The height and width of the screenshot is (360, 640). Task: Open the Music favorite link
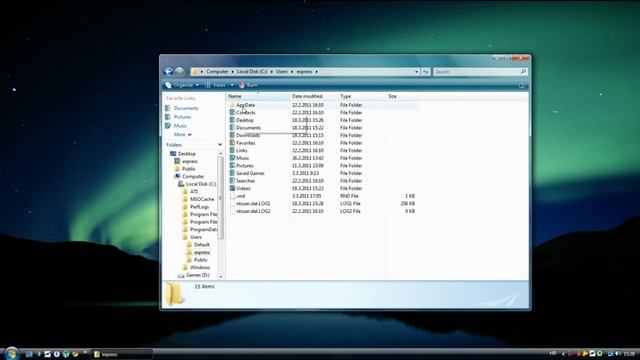tap(180, 126)
